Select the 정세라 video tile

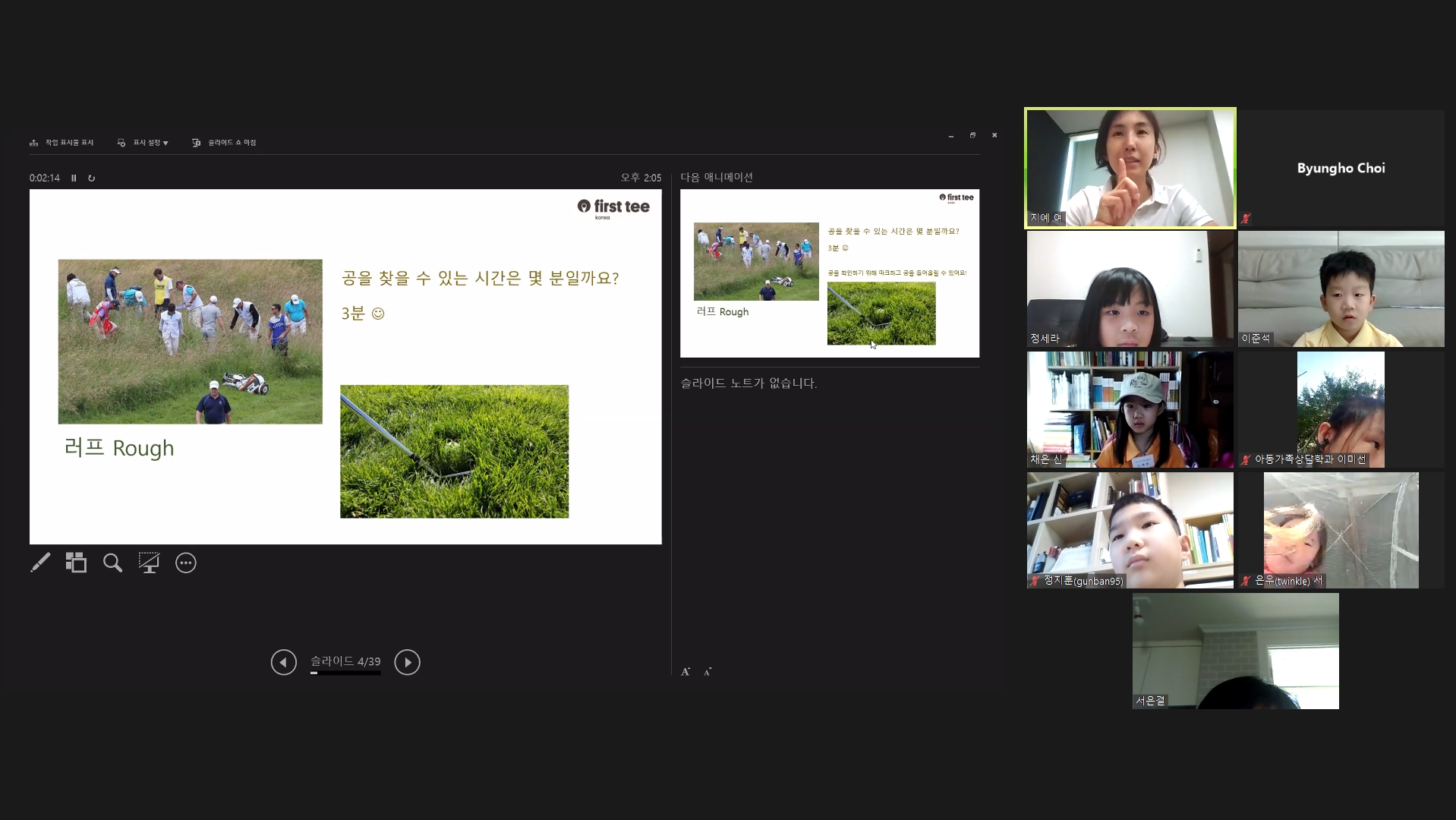tap(1130, 289)
